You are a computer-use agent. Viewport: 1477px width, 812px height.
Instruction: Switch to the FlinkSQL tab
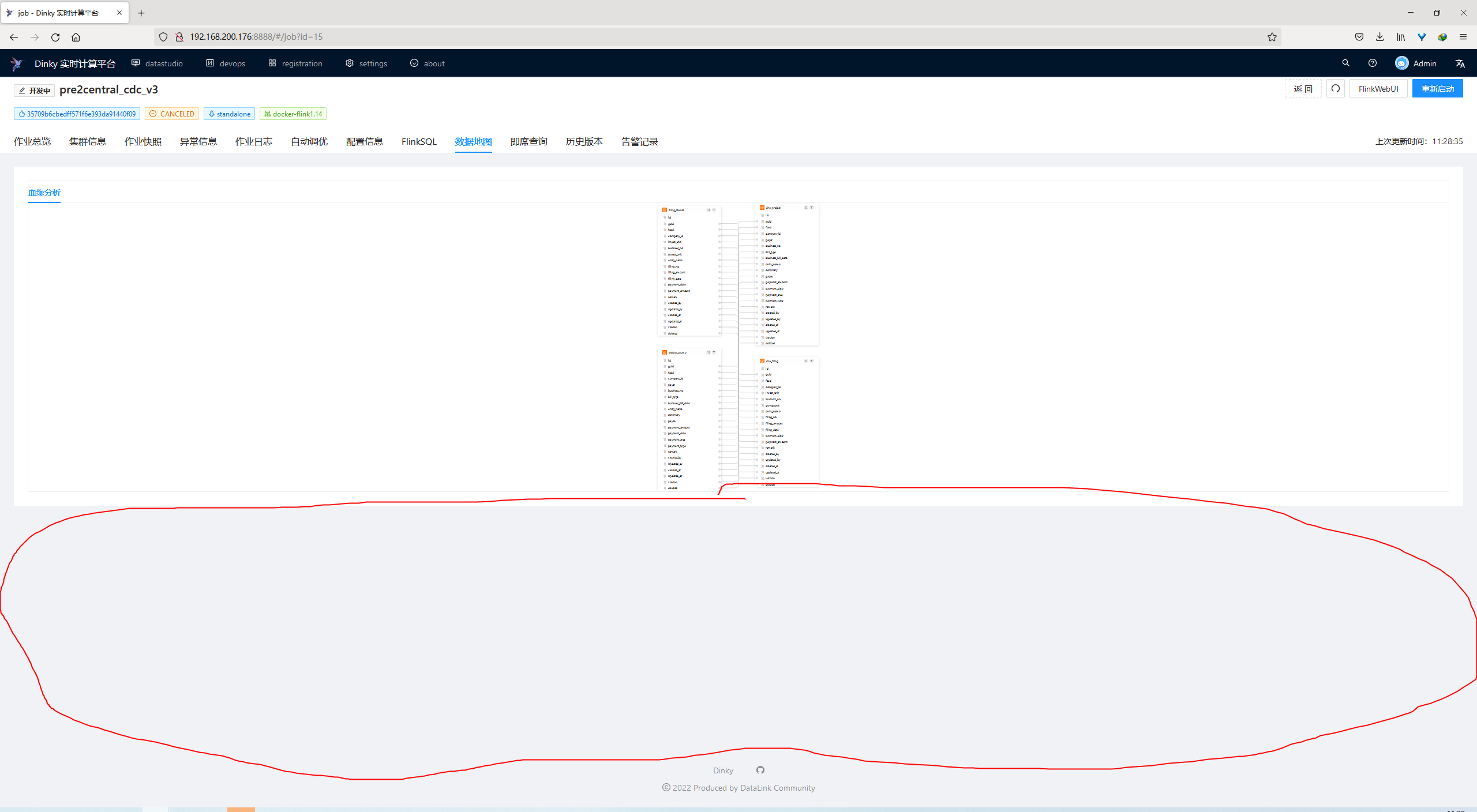[419, 141]
